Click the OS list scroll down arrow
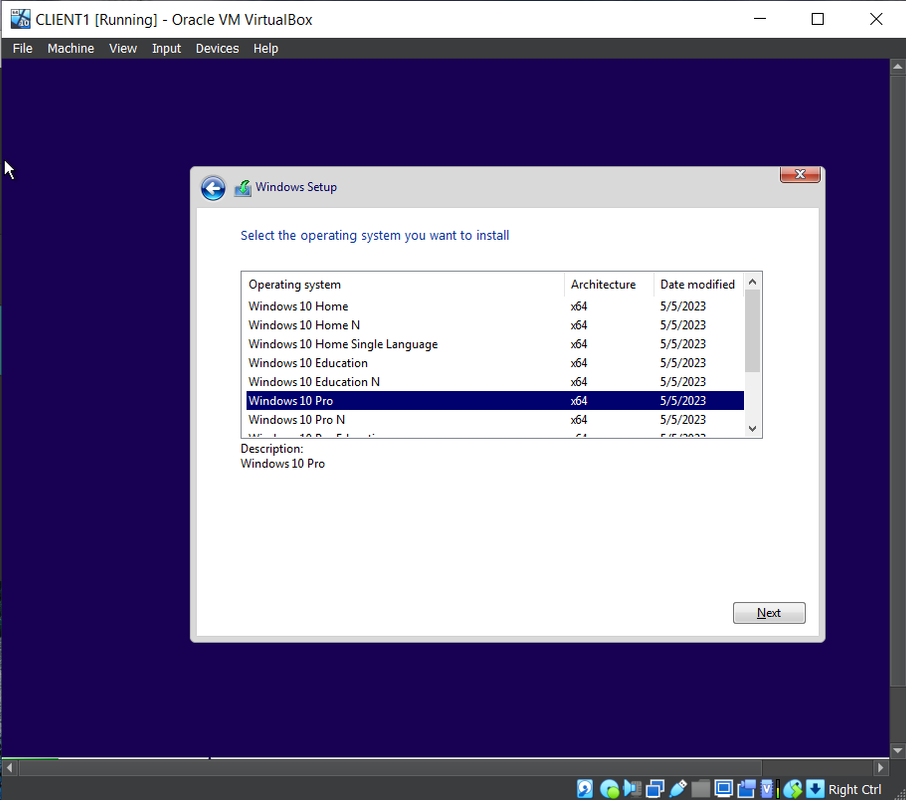Screen dimensions: 906x800 (752, 429)
